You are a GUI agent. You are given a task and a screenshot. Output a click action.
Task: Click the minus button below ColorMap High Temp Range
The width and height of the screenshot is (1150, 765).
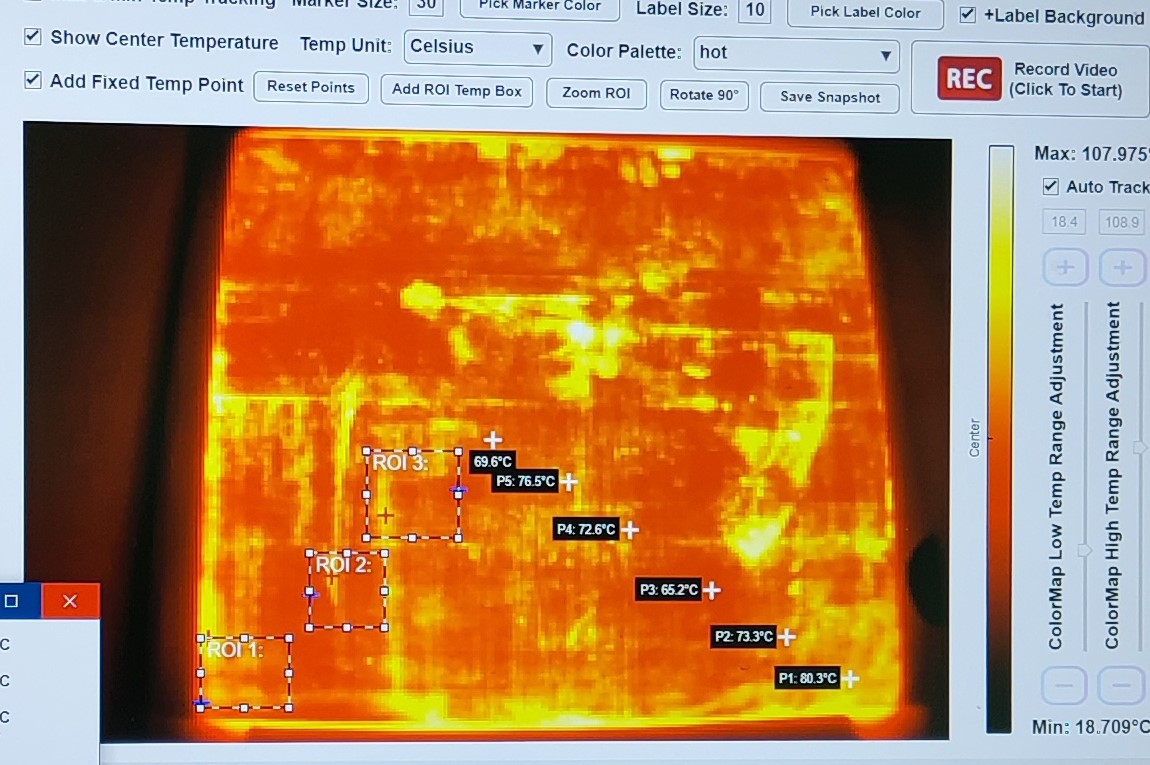coord(1121,686)
